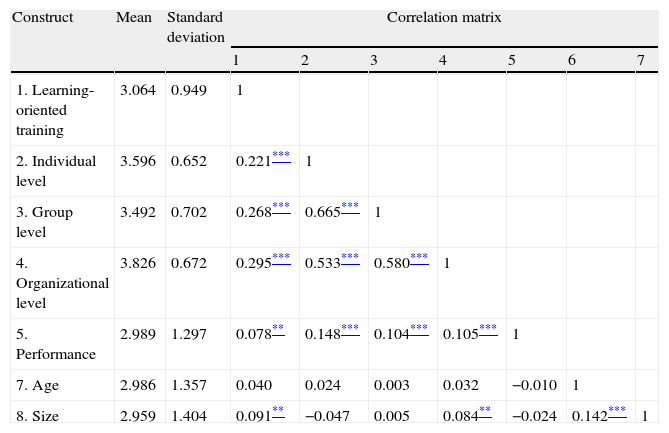The image size is (669, 433).
Task: Follow the *** footnote link after 0.295
Action: 281,258
